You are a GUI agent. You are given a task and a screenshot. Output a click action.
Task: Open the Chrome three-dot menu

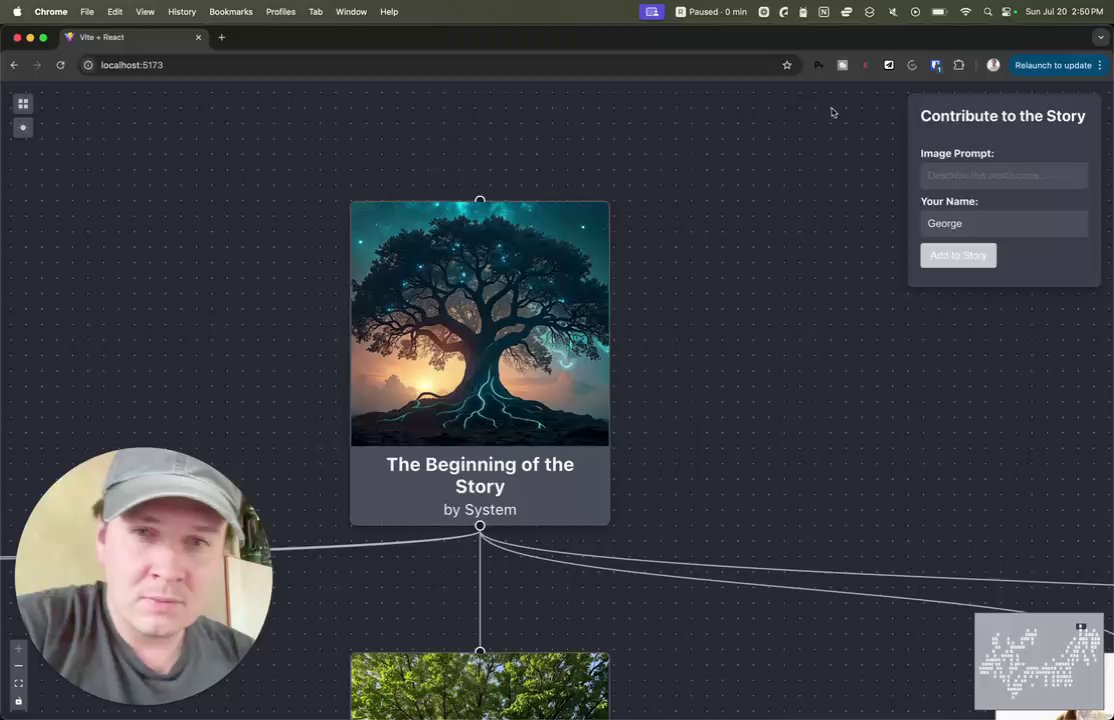click(x=1100, y=65)
